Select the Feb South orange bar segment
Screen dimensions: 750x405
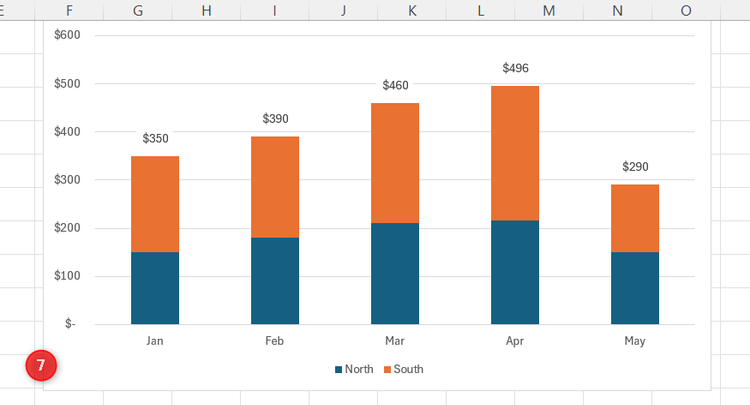(x=275, y=187)
